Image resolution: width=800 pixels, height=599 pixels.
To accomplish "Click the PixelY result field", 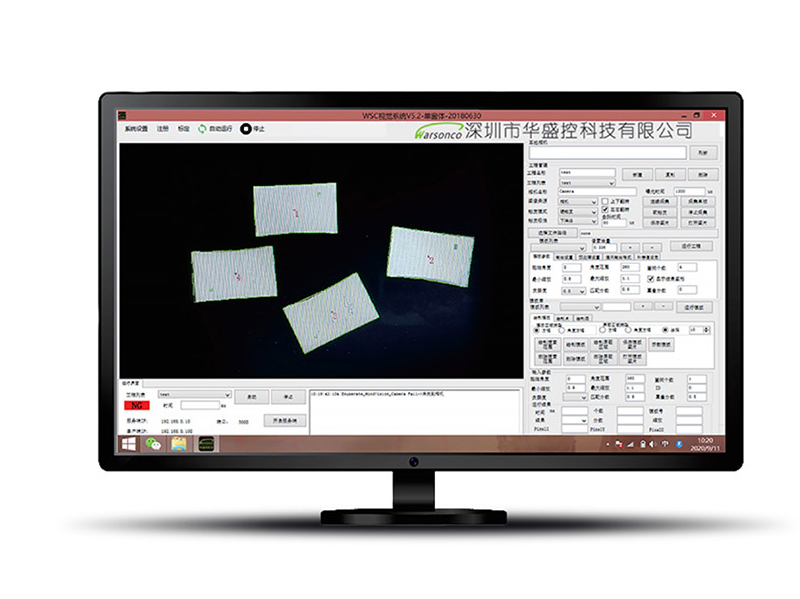I will pos(630,429).
